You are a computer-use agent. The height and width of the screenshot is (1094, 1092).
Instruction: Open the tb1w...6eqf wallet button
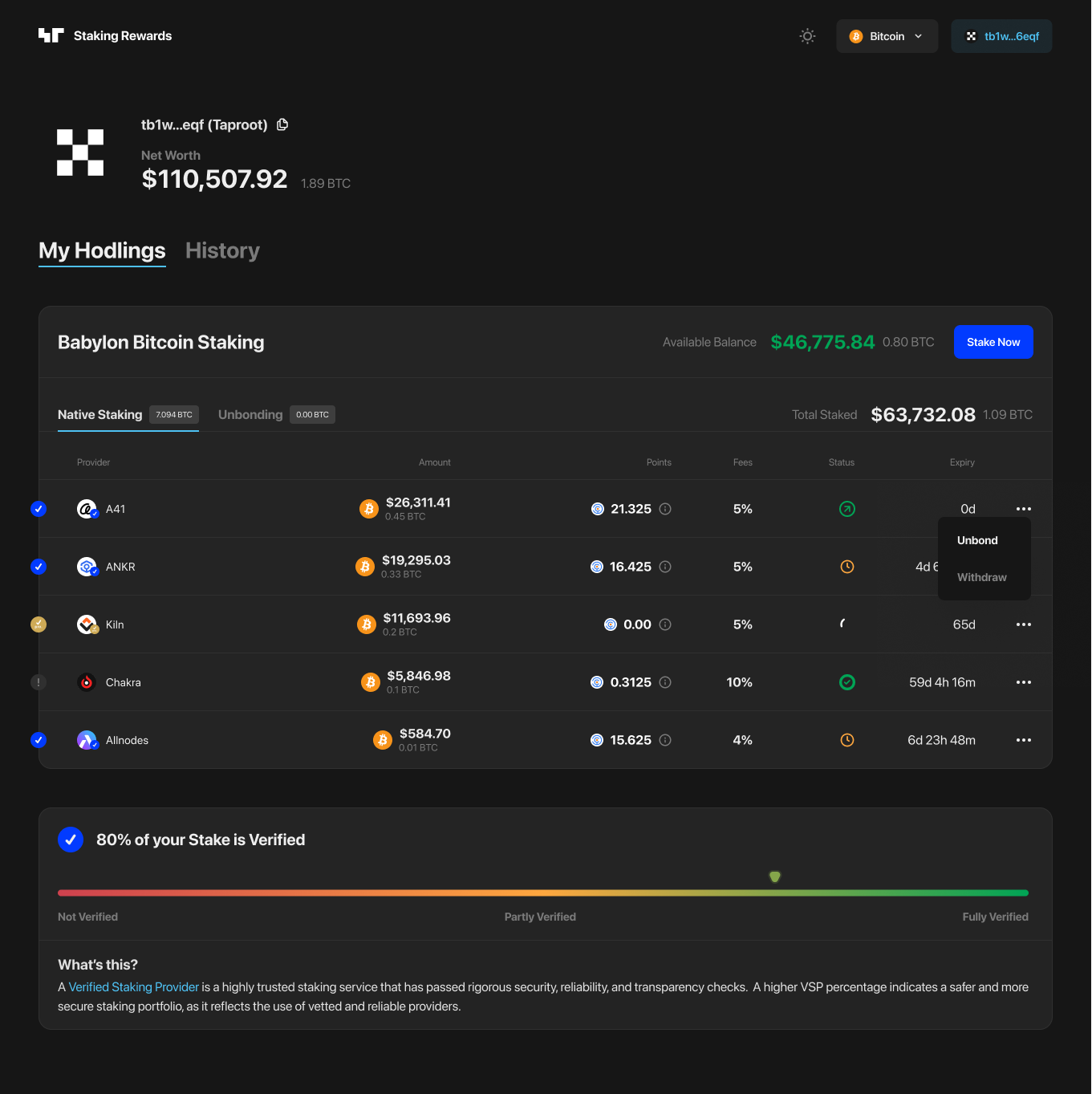[x=1001, y=36]
